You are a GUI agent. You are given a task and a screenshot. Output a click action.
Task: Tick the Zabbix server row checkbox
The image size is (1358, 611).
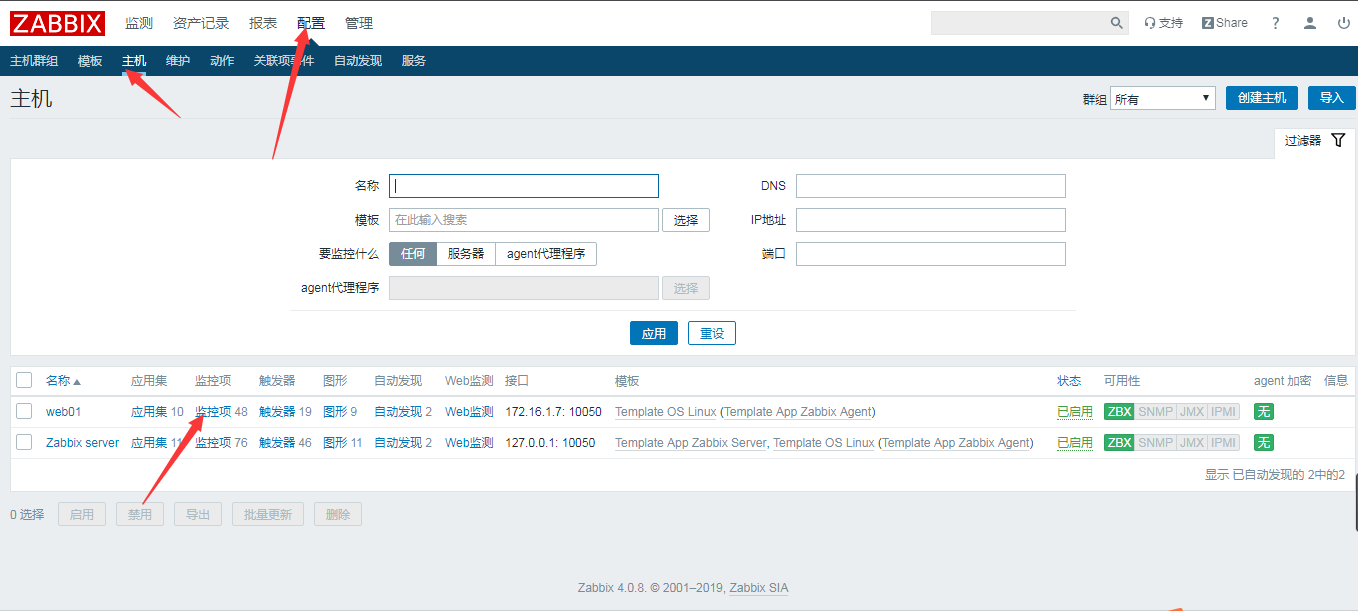point(24,443)
